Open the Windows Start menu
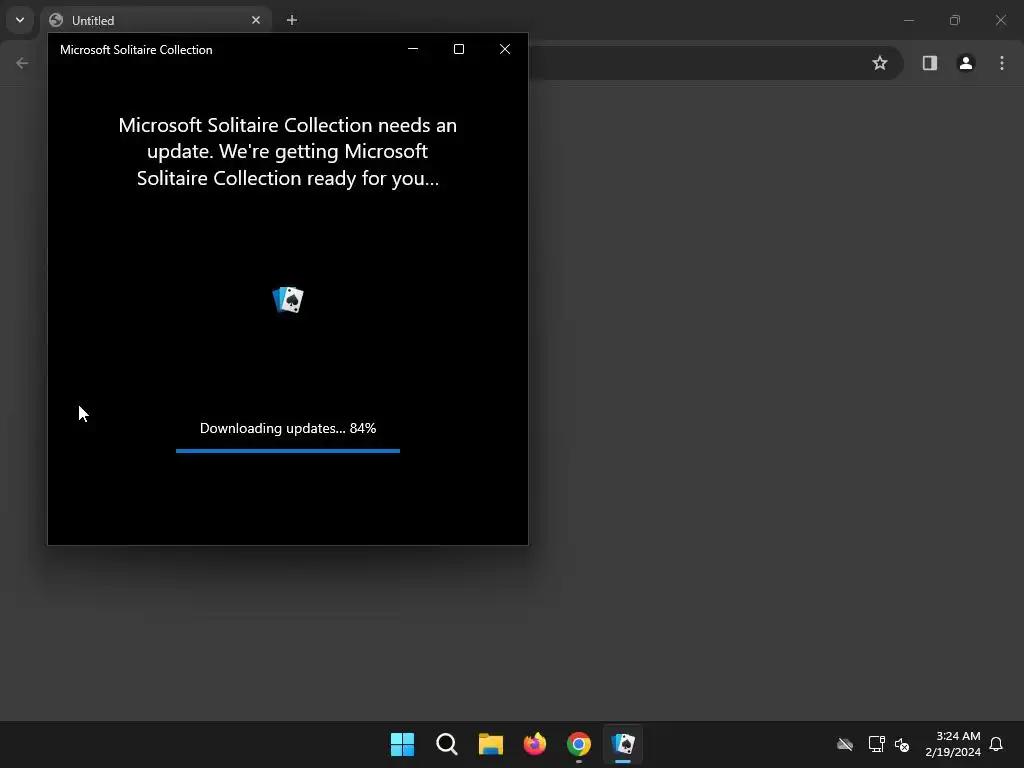This screenshot has height=768, width=1024. coord(402,744)
